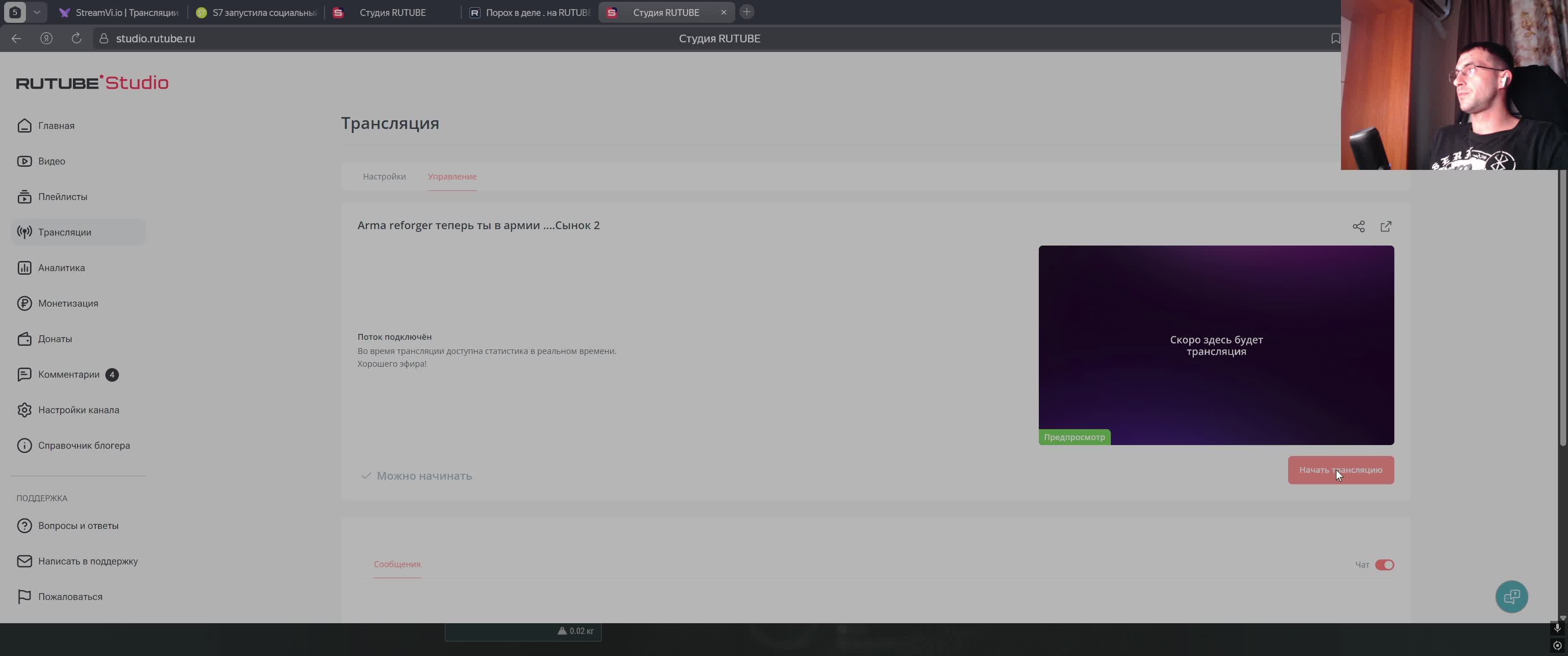
Task: Switch to the Настройки tab
Action: [384, 176]
